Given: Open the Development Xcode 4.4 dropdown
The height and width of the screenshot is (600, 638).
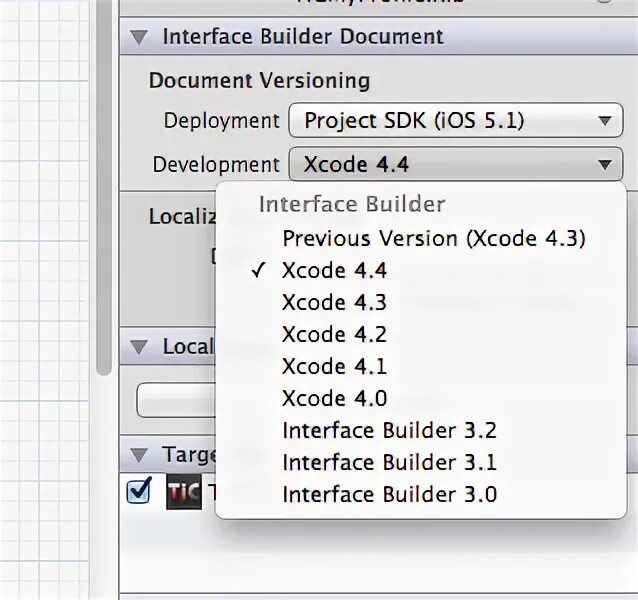Looking at the screenshot, I should [456, 164].
